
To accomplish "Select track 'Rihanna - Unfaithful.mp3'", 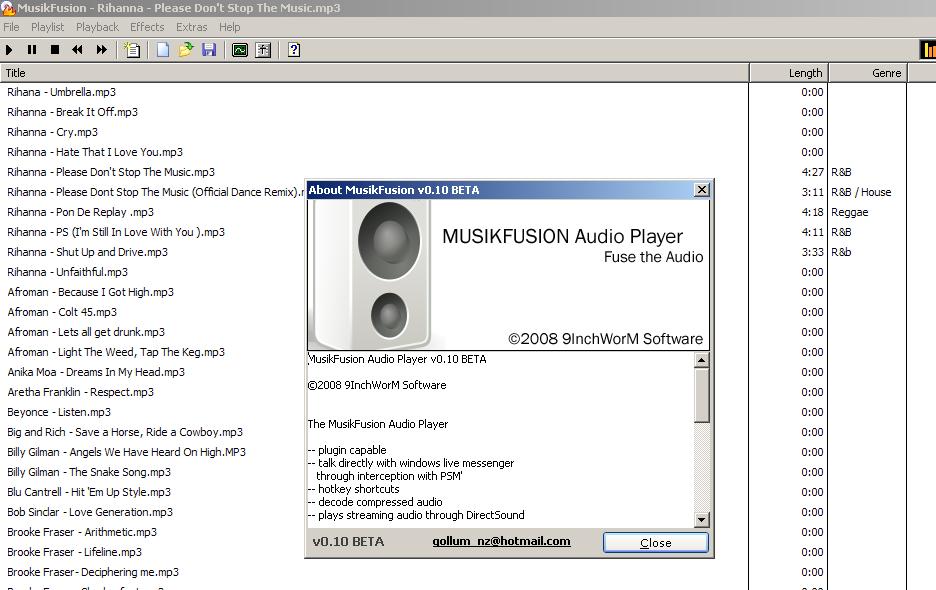I will [67, 272].
